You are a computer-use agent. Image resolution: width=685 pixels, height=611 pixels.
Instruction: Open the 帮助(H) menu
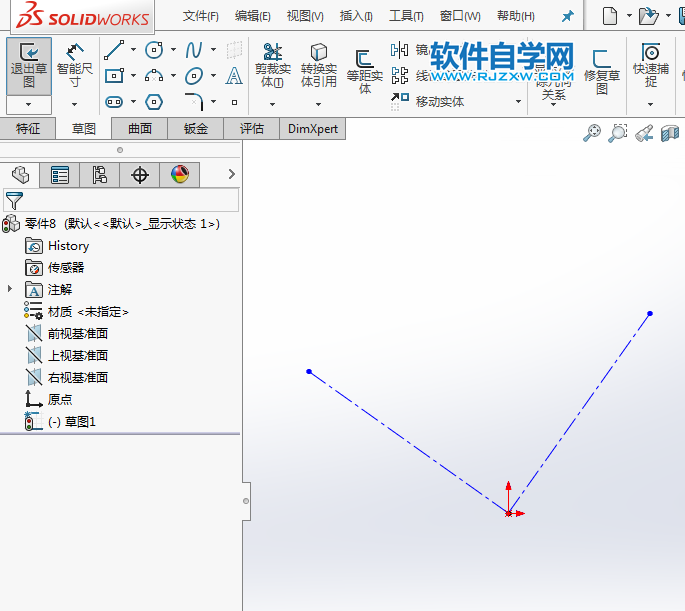click(x=515, y=16)
